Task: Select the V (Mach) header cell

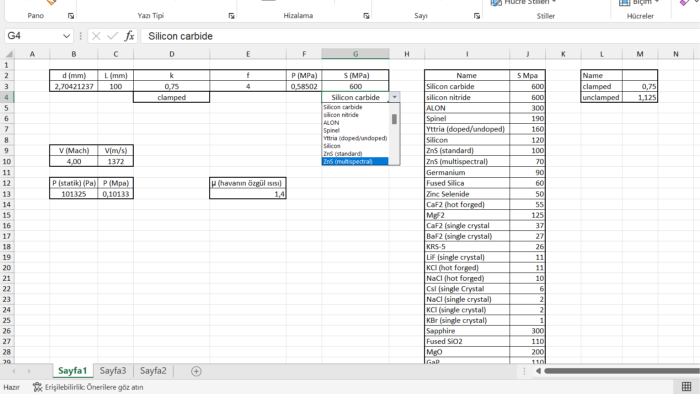Action: coord(74,151)
